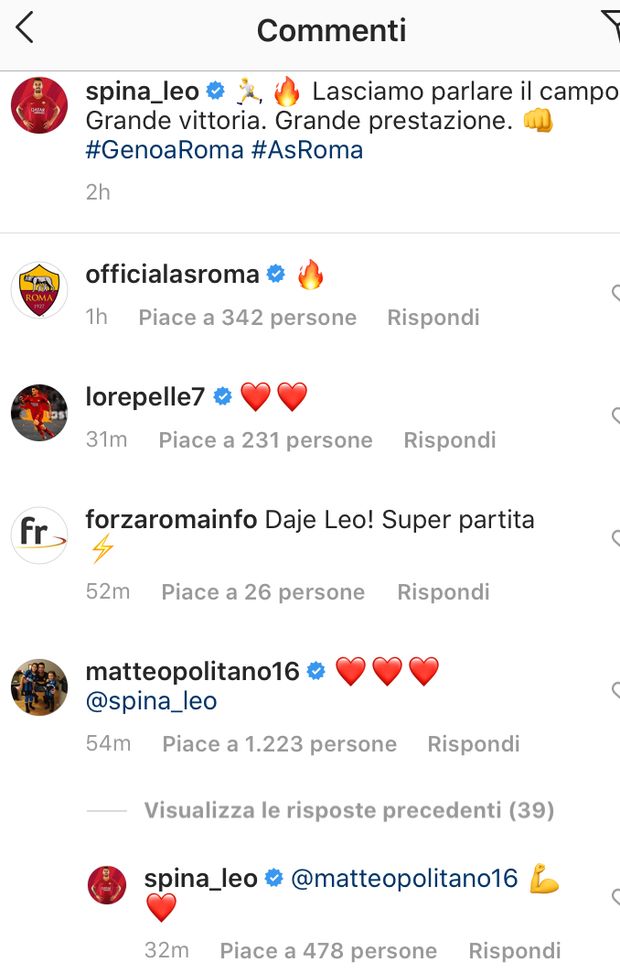Open the @spina_leo mention link
620x973 pixels.
click(x=151, y=701)
